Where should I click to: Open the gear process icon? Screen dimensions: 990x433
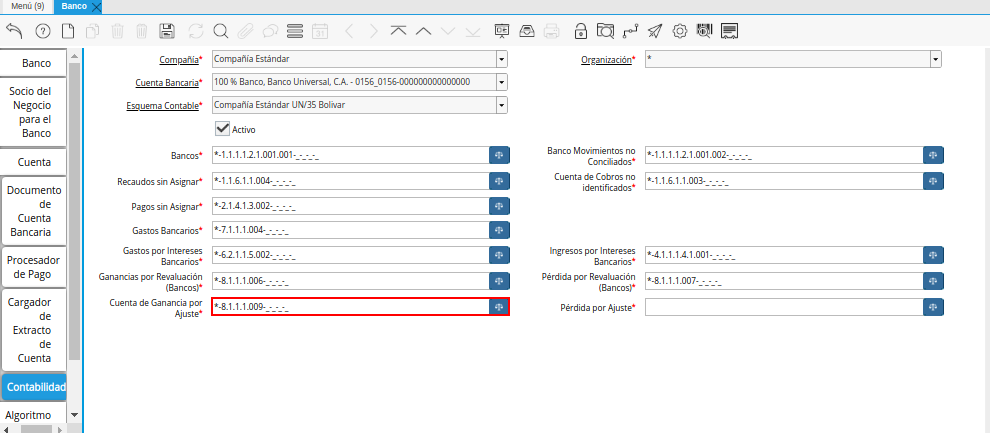[x=680, y=31]
